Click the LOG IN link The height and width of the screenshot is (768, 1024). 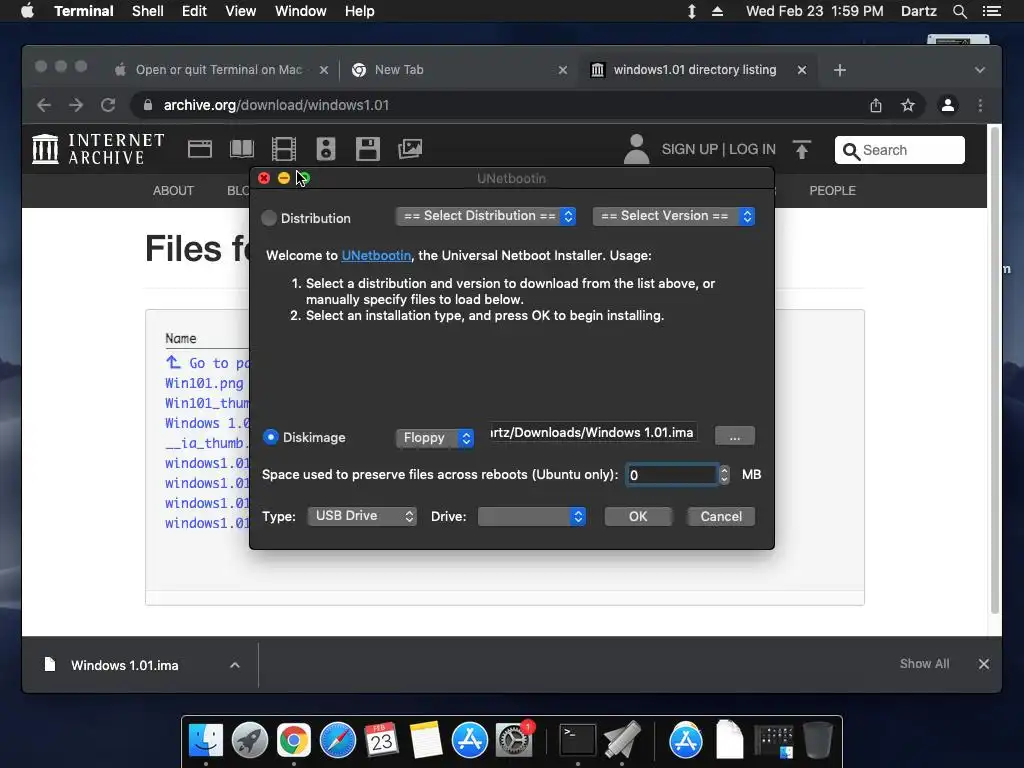(x=752, y=150)
